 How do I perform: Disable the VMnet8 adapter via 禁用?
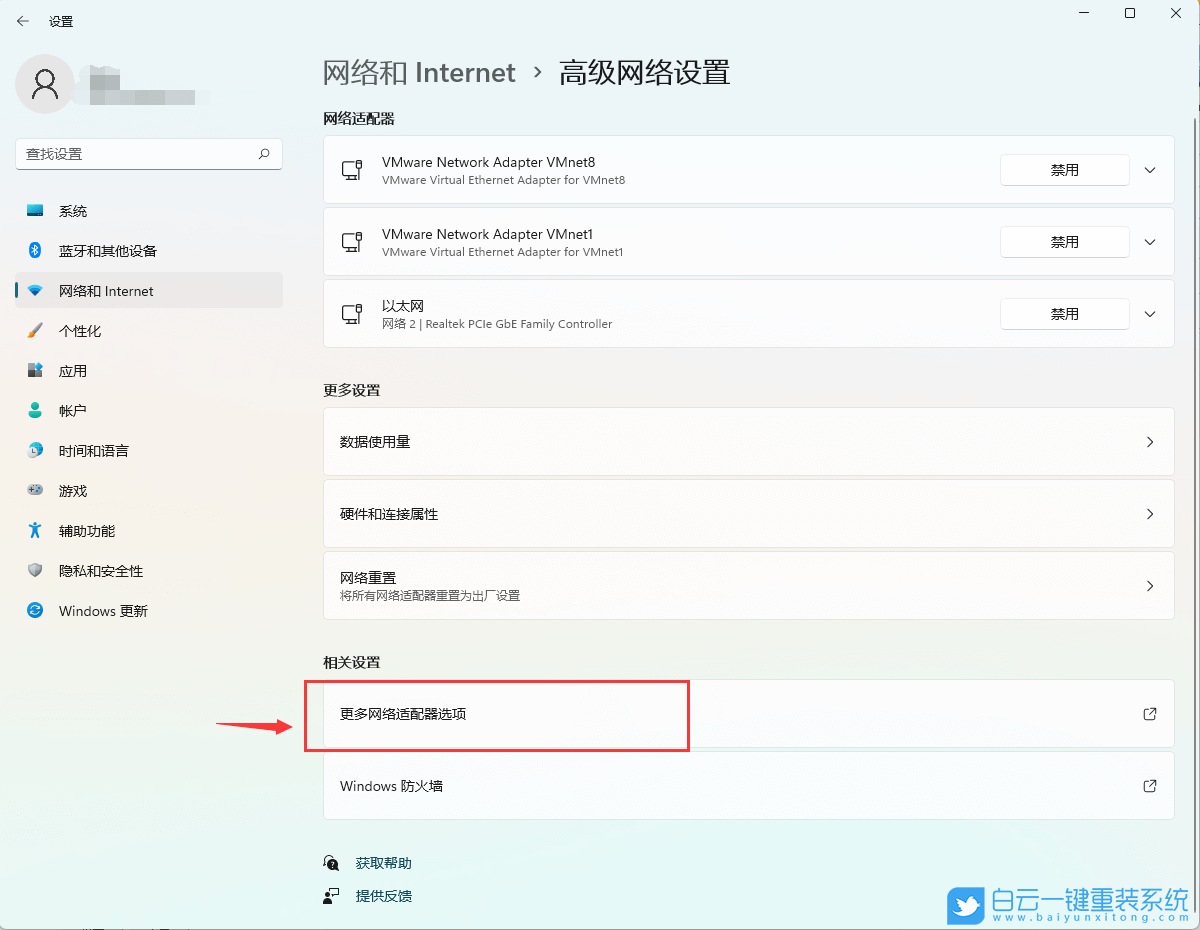coord(1064,170)
